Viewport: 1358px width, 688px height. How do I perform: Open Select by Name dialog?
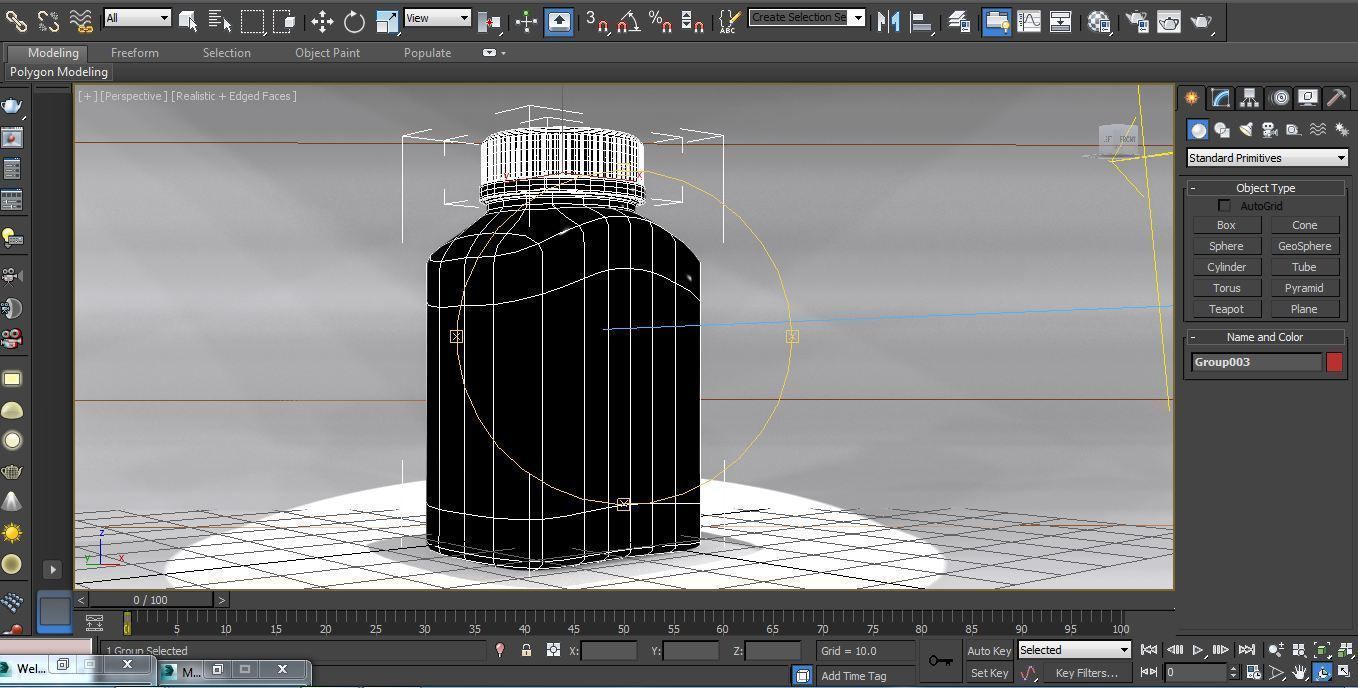(220, 20)
